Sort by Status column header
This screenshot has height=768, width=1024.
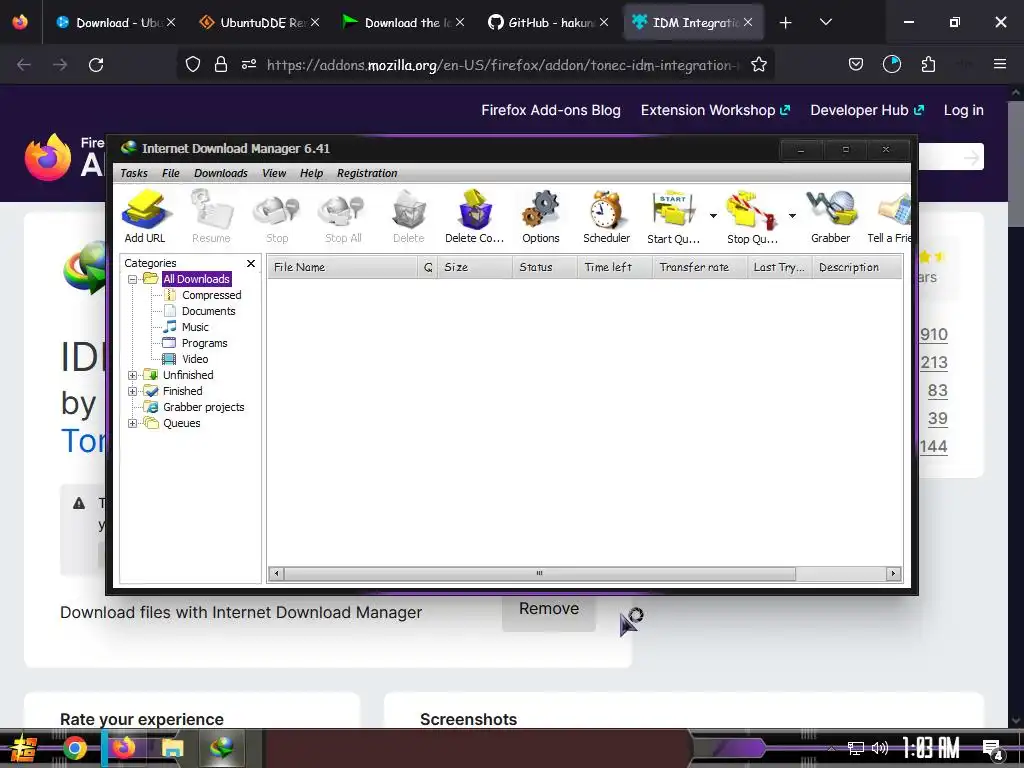pos(545,267)
